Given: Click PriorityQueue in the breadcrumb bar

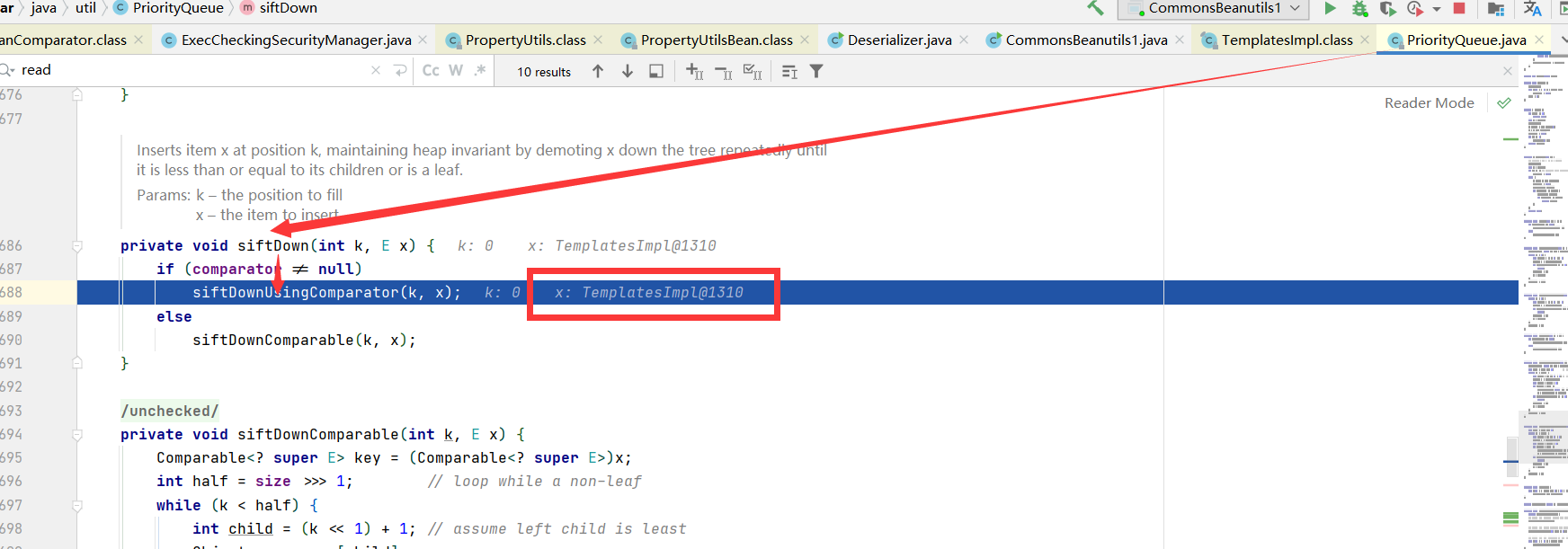Looking at the screenshot, I should point(178,8).
